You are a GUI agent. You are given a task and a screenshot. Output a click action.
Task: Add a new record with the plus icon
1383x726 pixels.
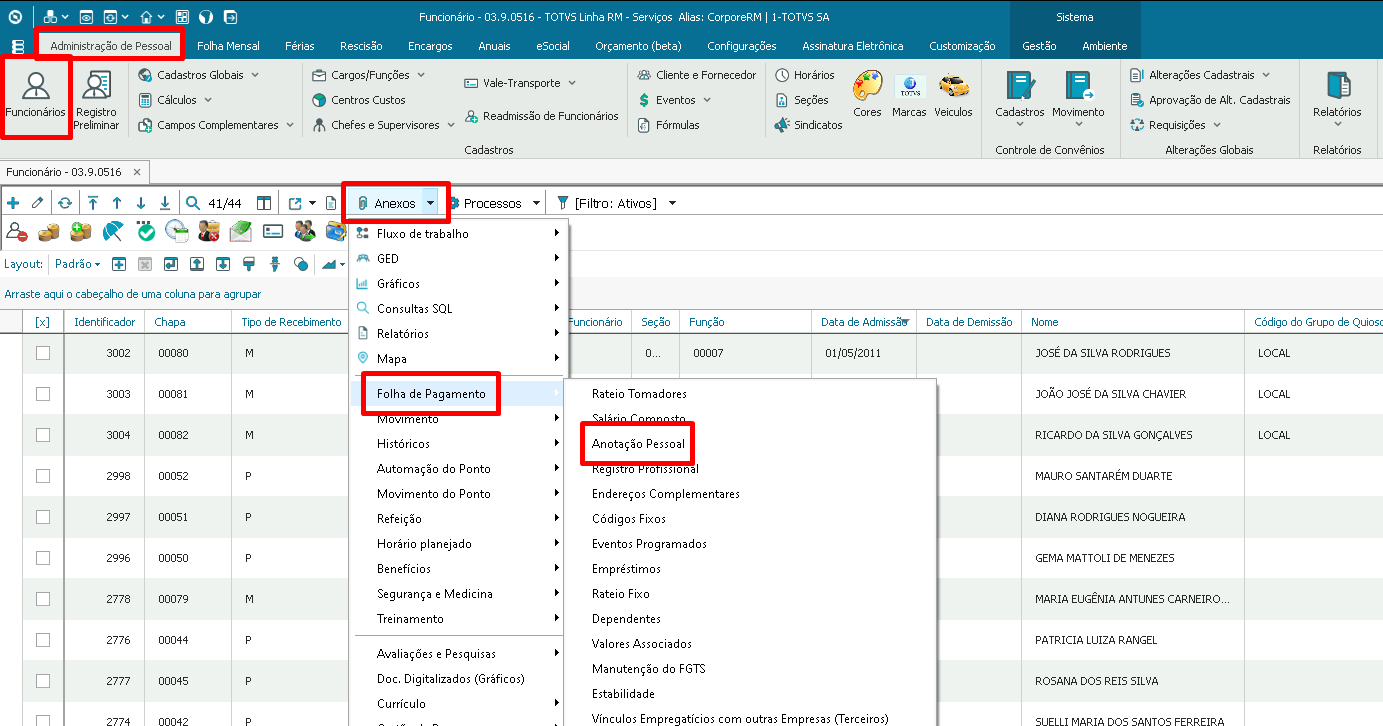13,203
